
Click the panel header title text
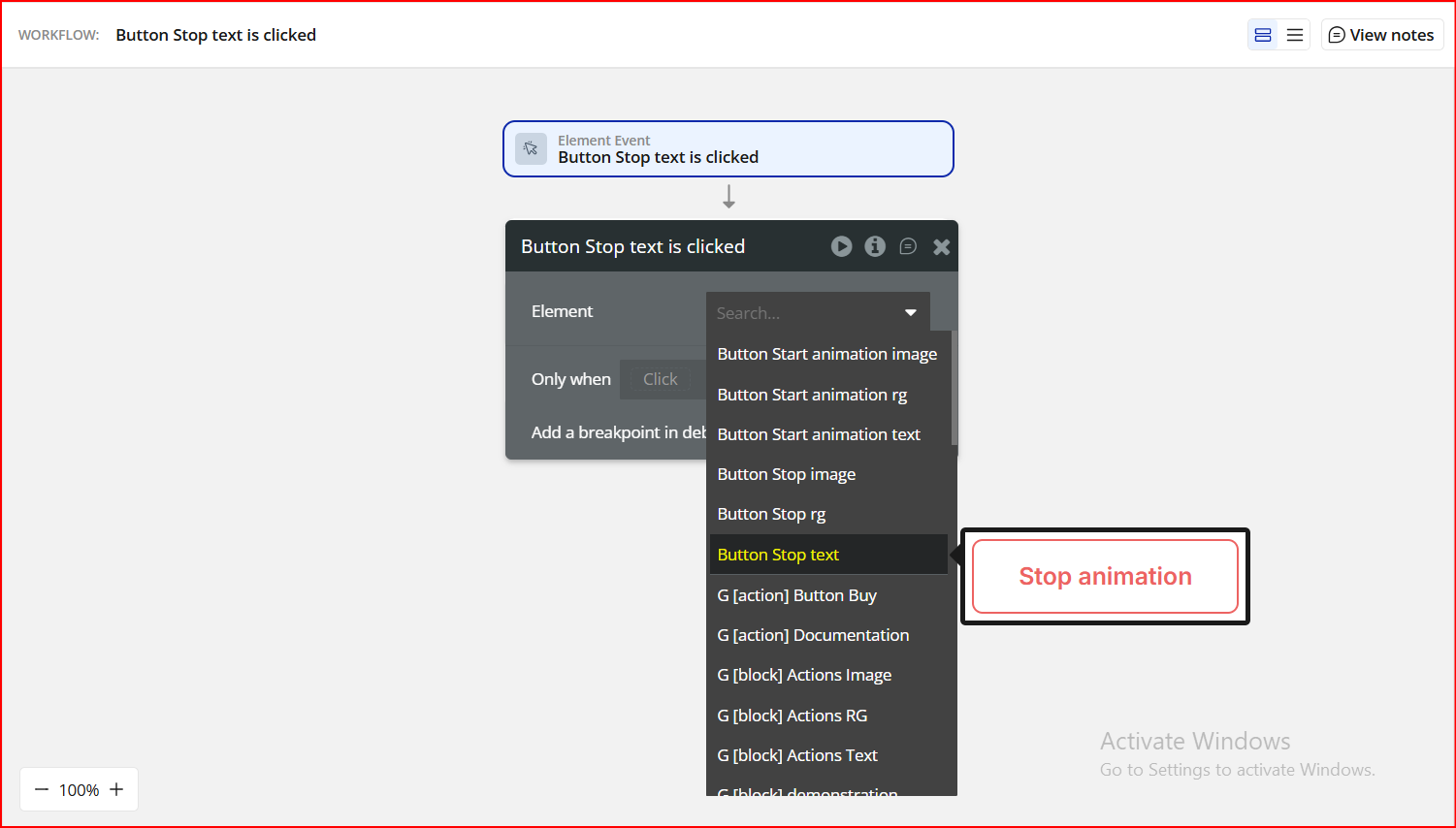click(x=632, y=246)
